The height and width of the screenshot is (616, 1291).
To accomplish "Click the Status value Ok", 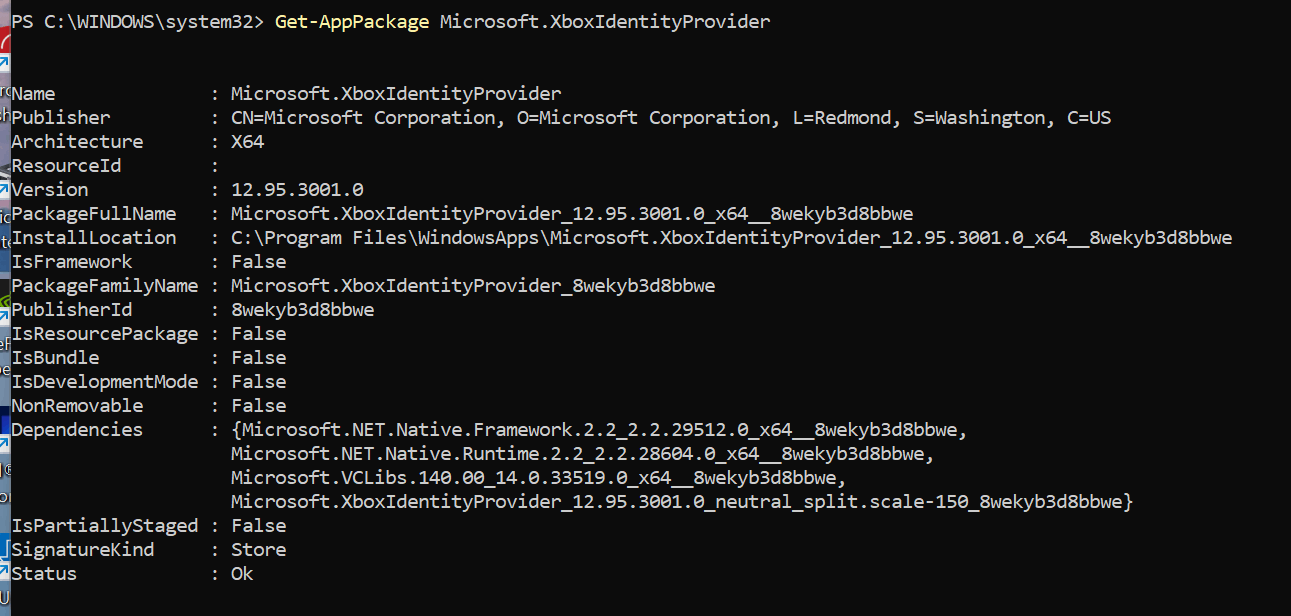I will [x=242, y=574].
